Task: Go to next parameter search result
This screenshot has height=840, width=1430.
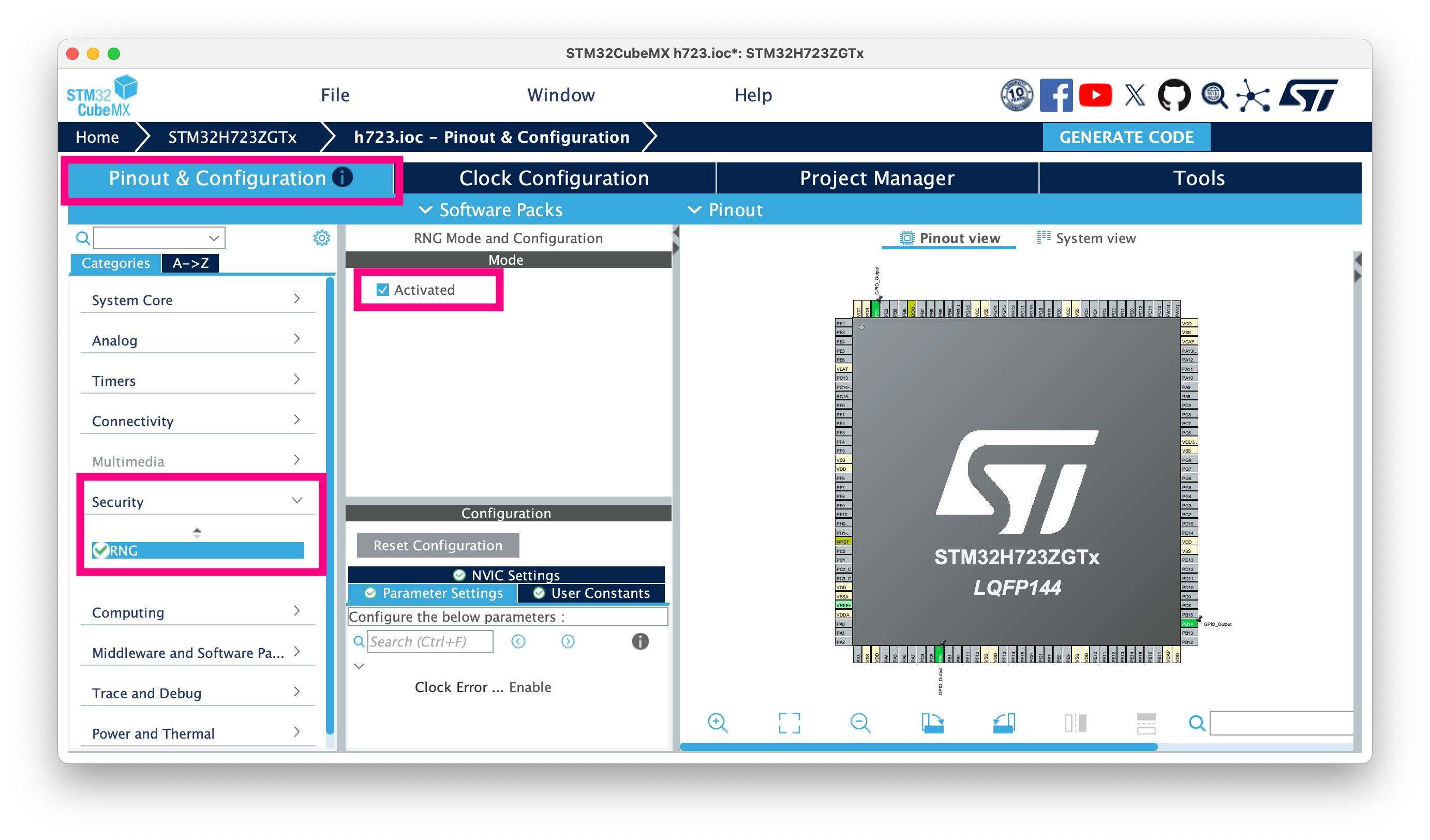Action: point(568,641)
